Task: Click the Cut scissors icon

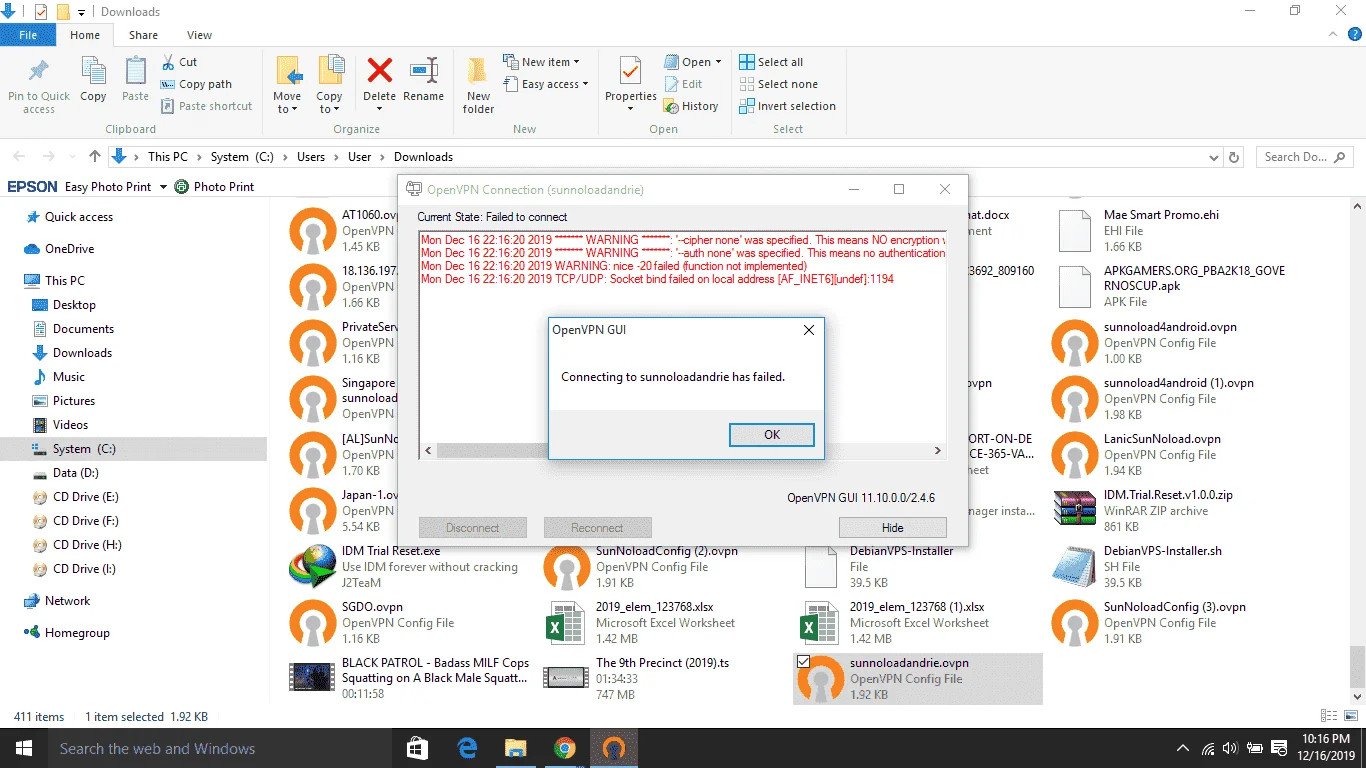Action: 169,62
